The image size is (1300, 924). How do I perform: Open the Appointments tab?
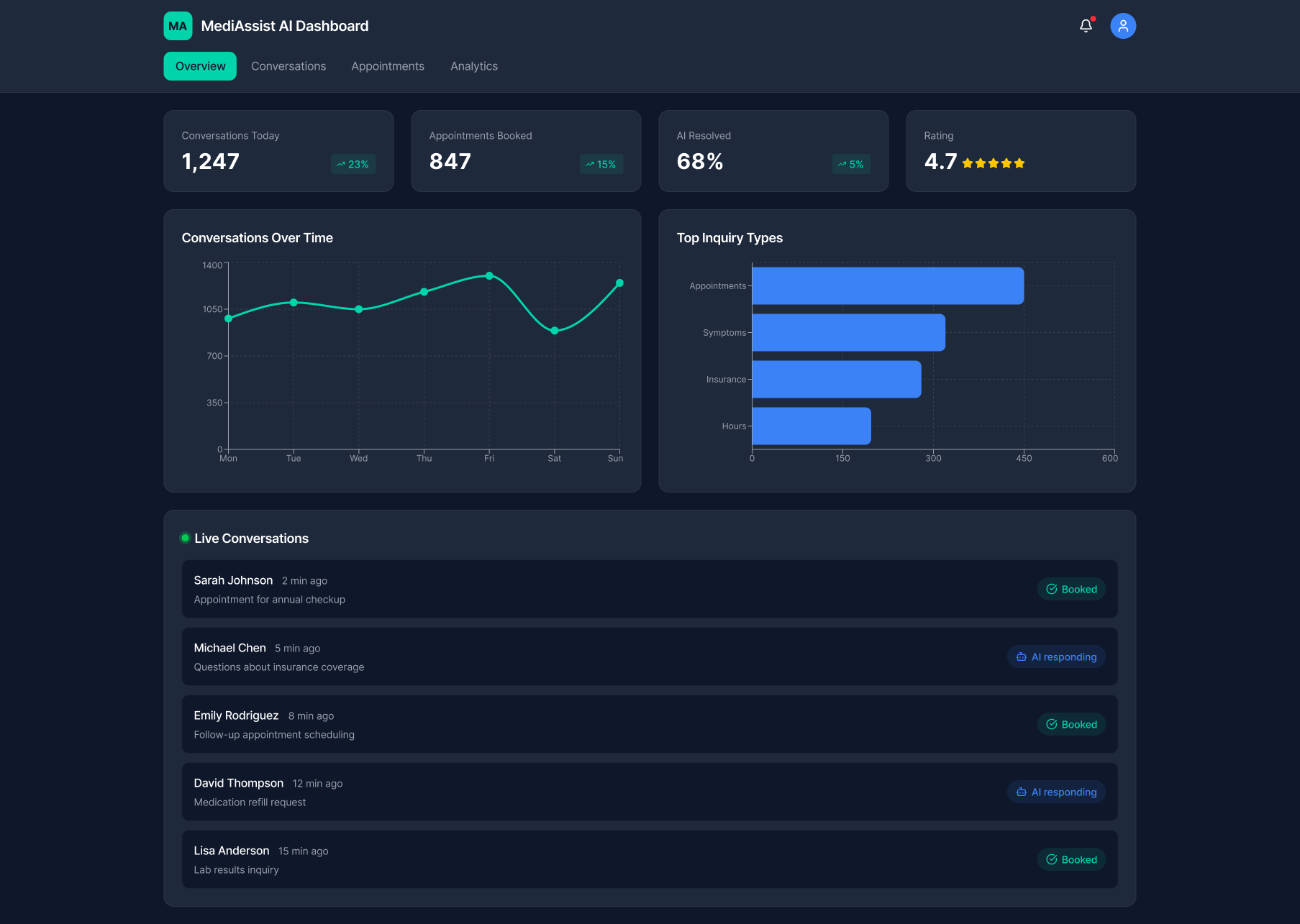coord(388,66)
